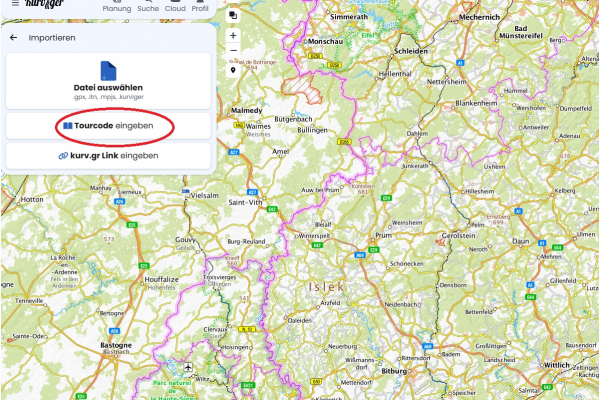This screenshot has width=600, height=400.
Task: Open the Planung tab
Action: [x=117, y=7]
